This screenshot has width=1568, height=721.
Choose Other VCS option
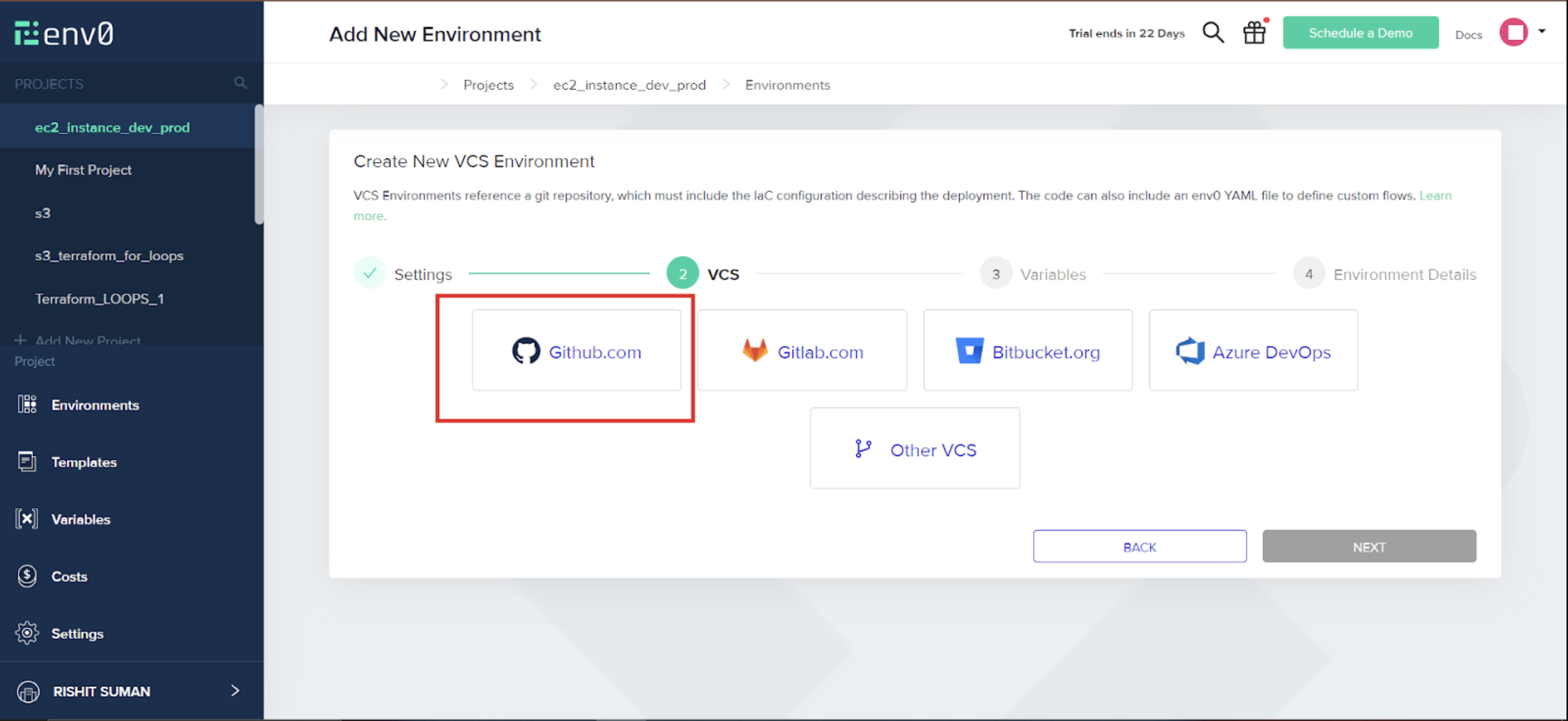click(915, 449)
